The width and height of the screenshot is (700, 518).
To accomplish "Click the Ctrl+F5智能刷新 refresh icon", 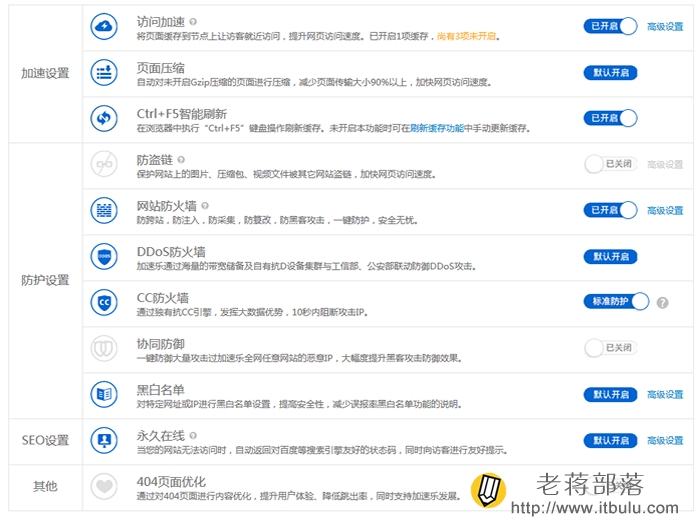I will (104, 118).
